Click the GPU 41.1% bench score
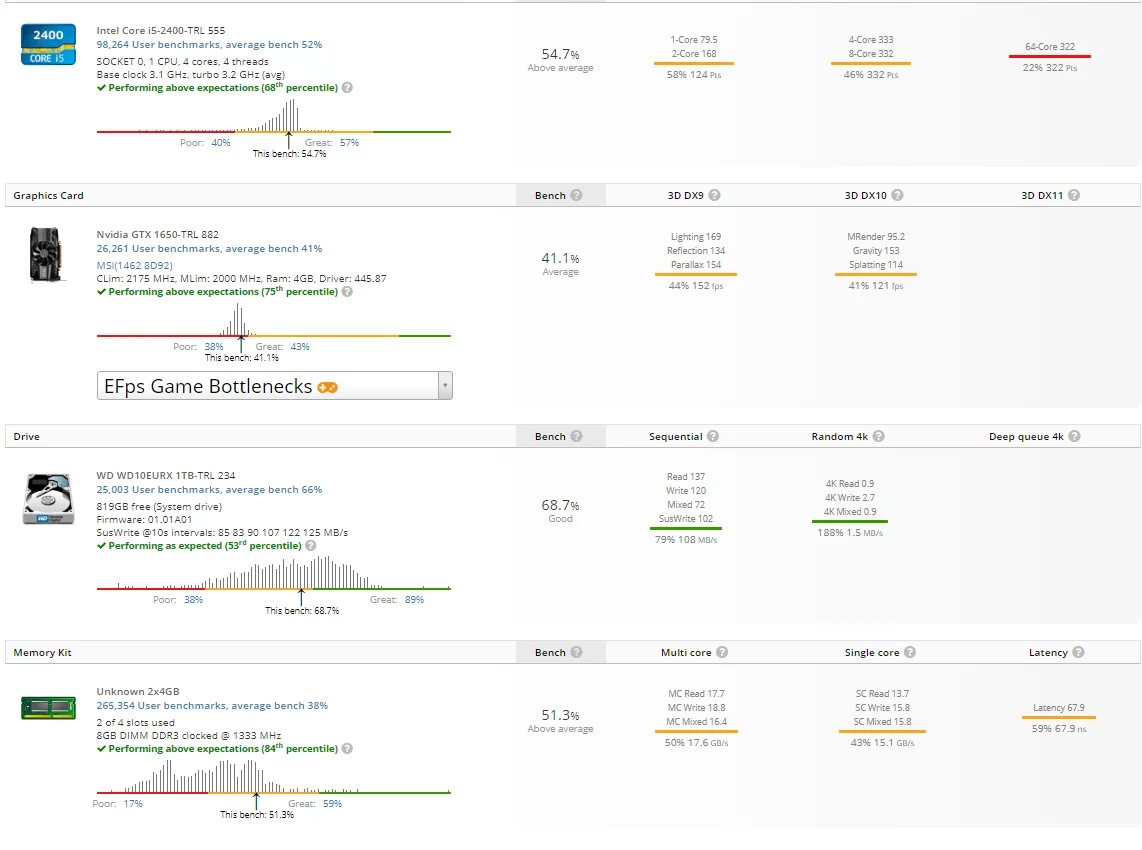 pos(560,259)
